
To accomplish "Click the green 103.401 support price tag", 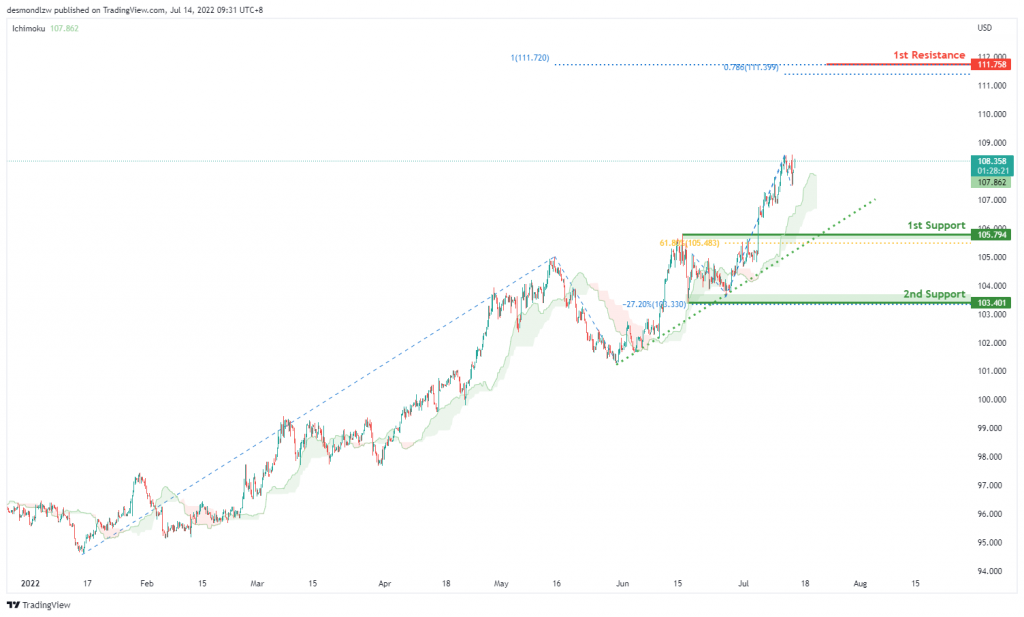I will click(991, 303).
